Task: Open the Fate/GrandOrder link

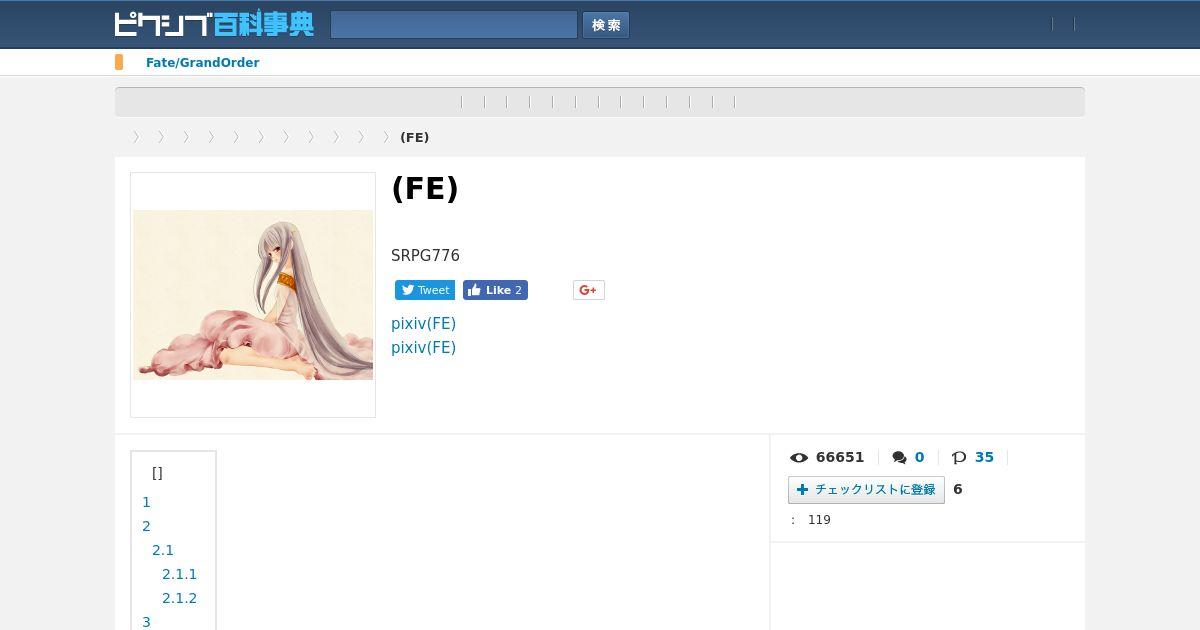Action: pyautogui.click(x=203, y=63)
